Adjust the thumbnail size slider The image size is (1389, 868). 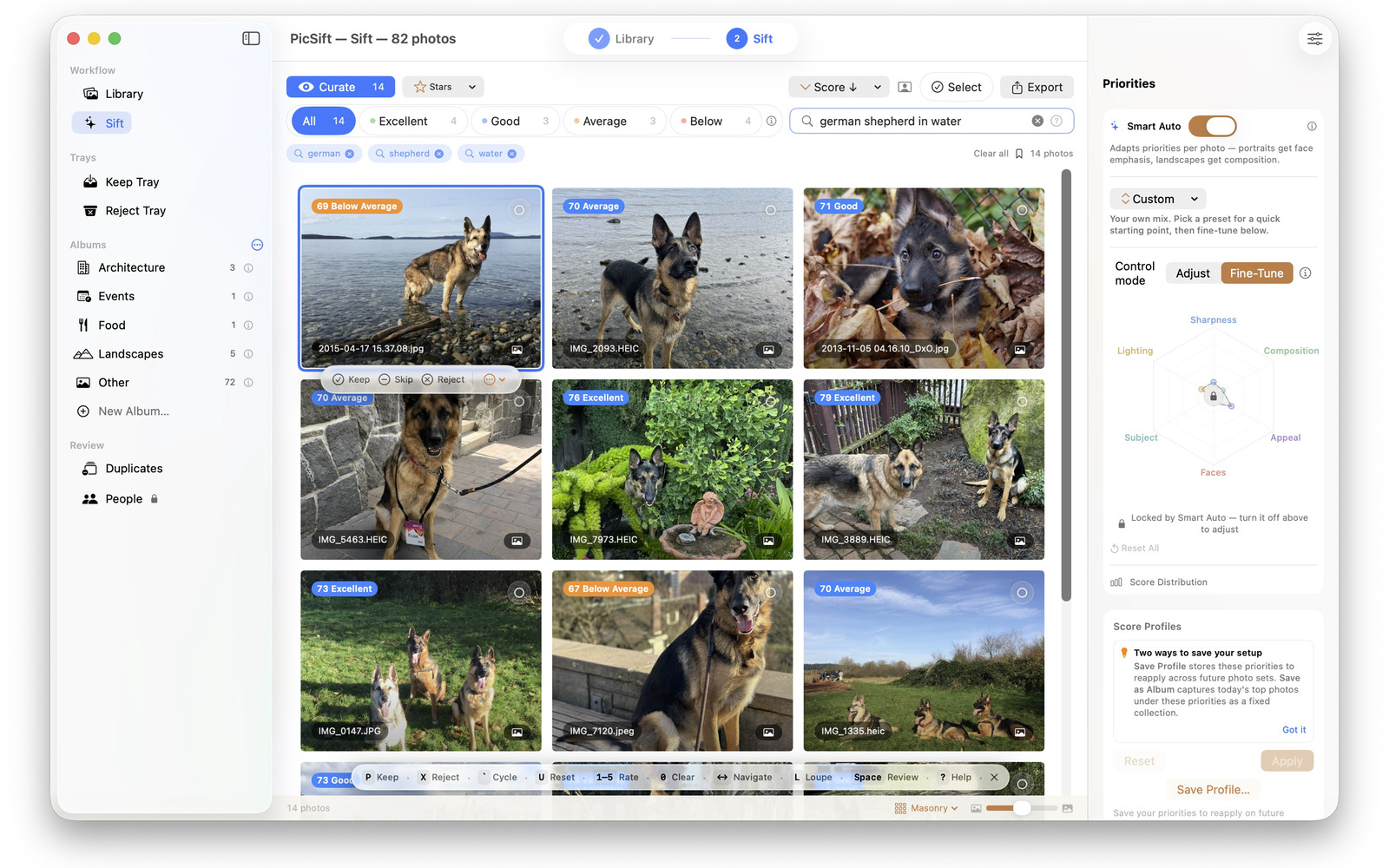point(1022,808)
